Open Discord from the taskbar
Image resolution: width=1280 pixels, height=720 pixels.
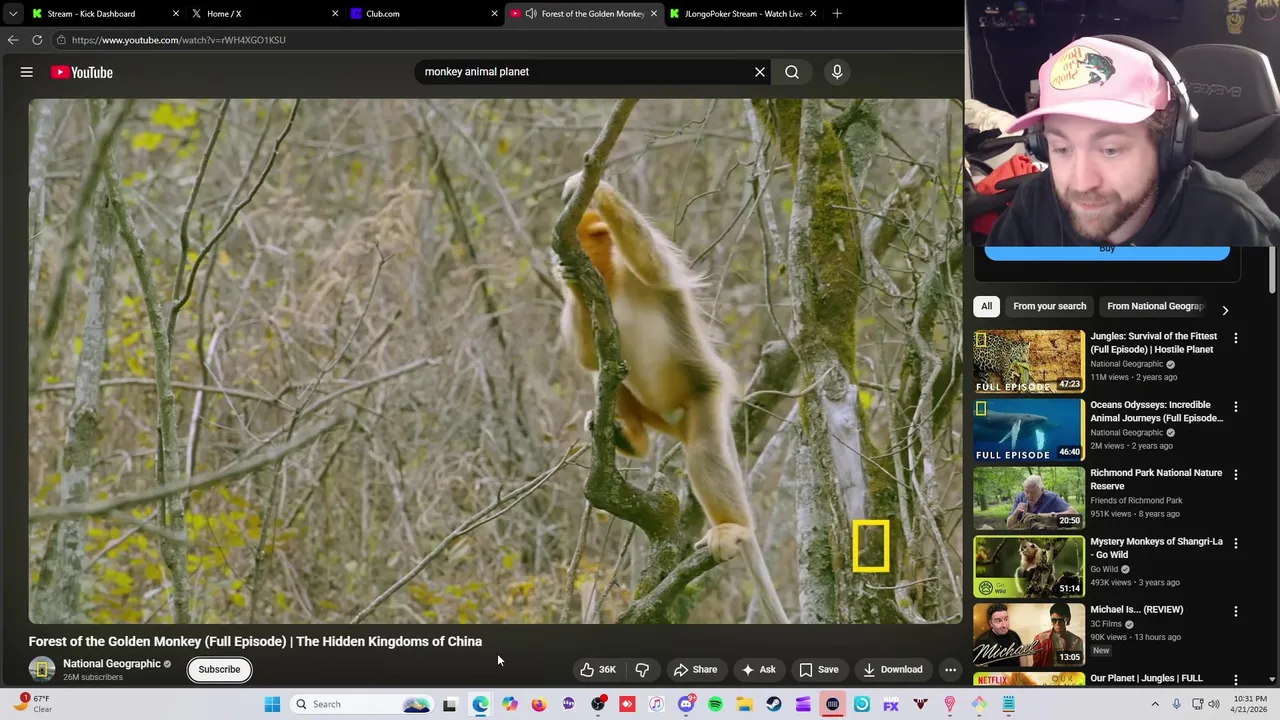(x=686, y=704)
